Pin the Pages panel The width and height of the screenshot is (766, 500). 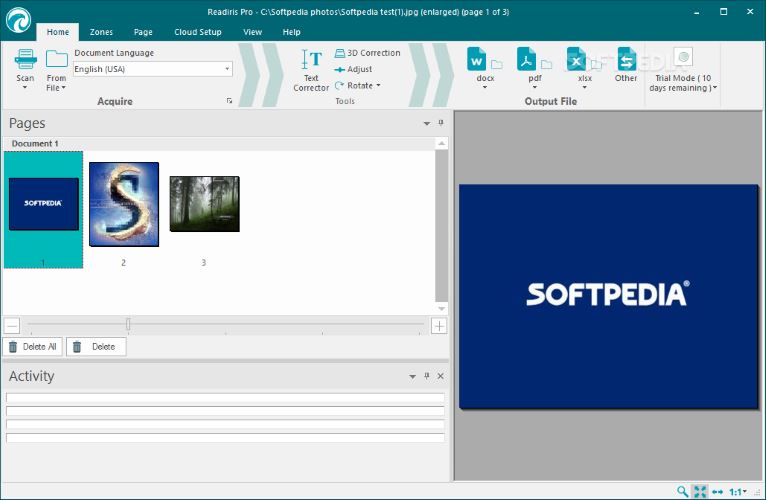[441, 123]
